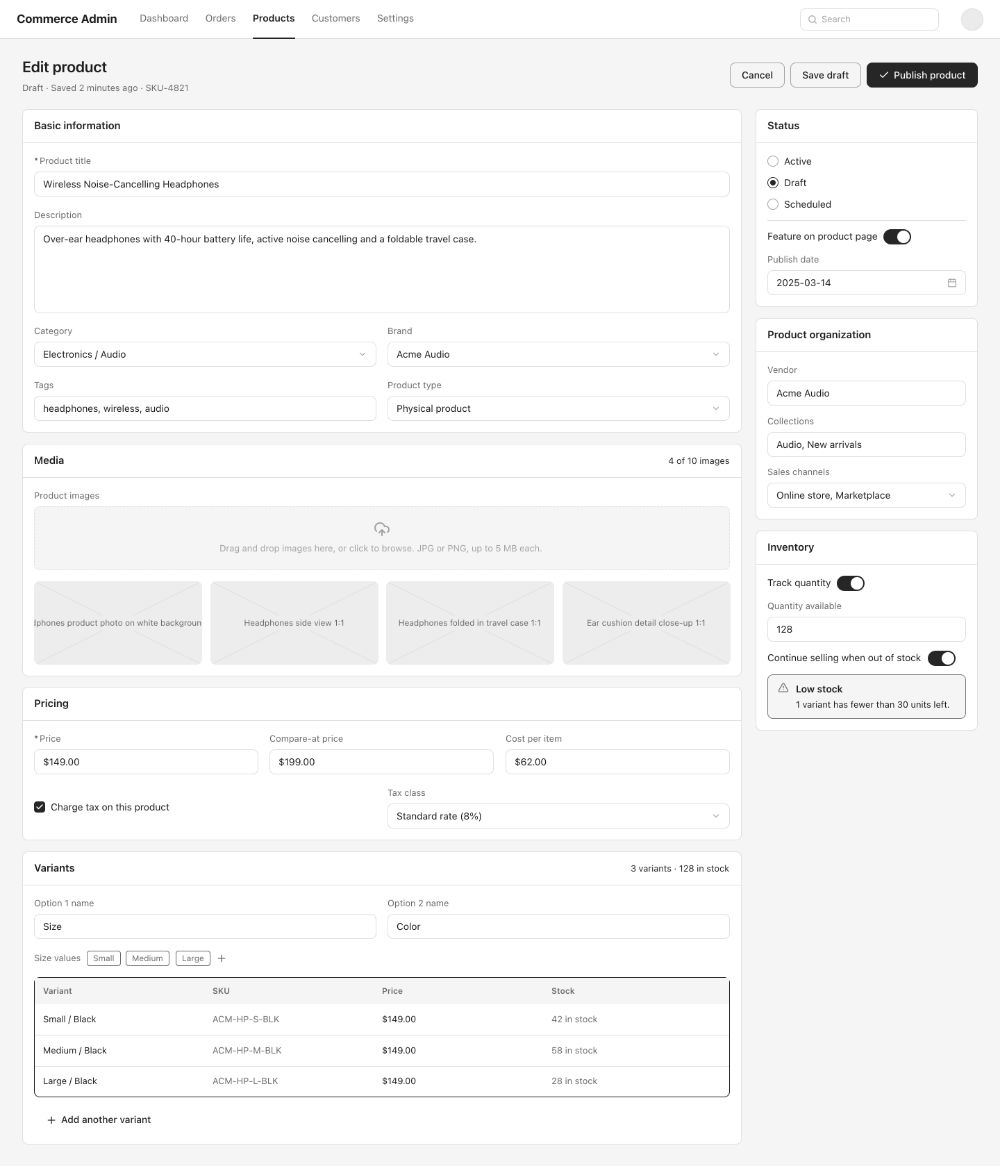Click the Stock column header
The height and width of the screenshot is (1166, 1000).
[563, 991]
